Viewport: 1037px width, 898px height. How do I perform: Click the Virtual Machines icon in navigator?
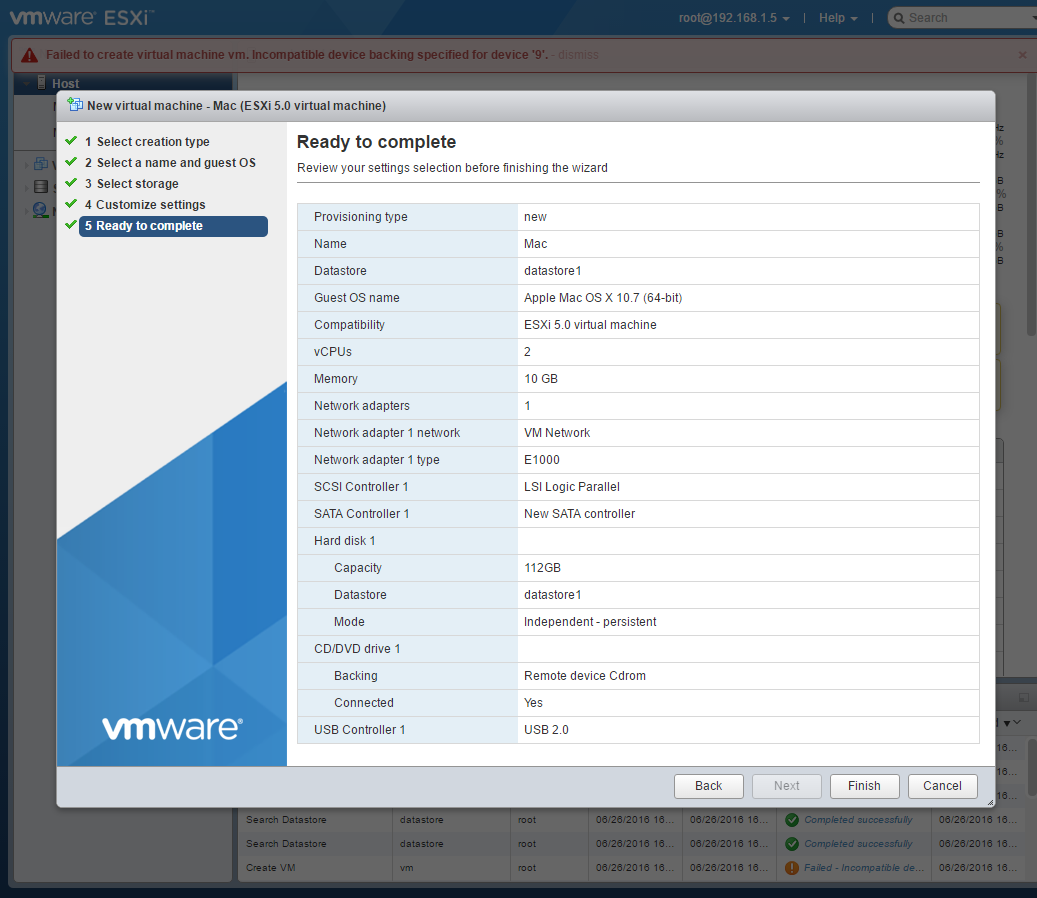(x=41, y=163)
